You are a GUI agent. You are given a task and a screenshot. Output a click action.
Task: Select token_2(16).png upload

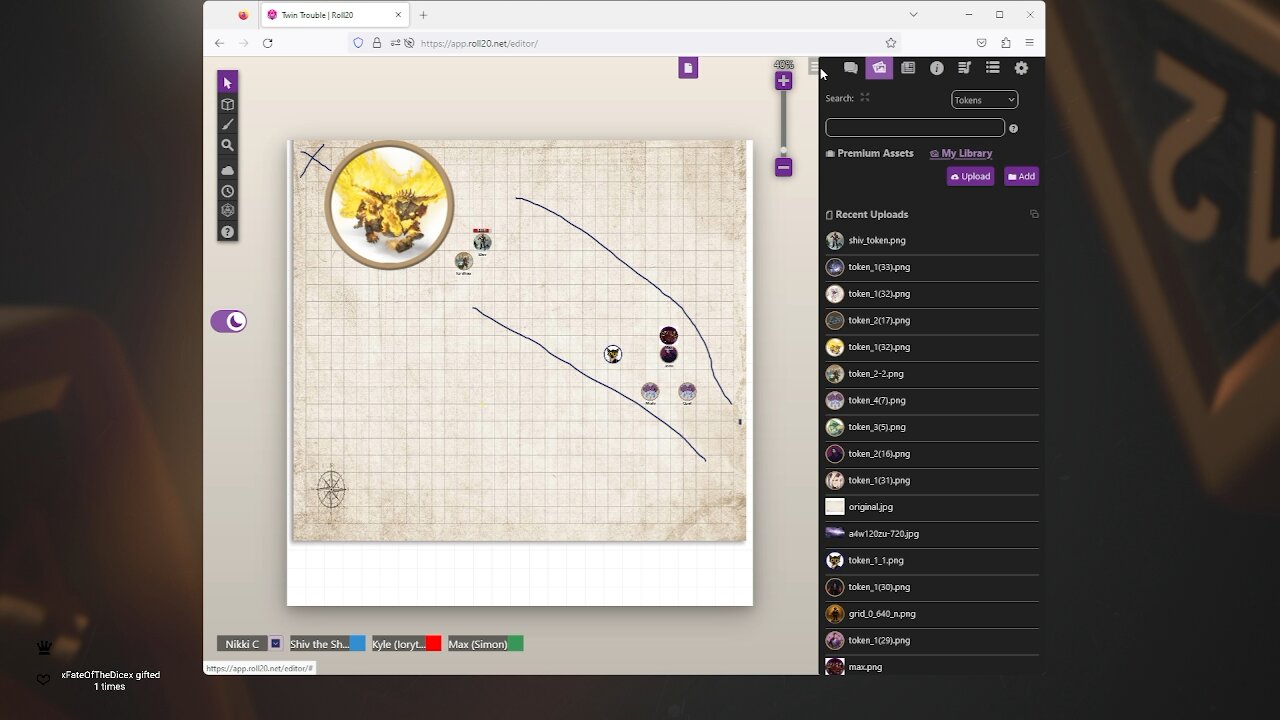tap(932, 453)
